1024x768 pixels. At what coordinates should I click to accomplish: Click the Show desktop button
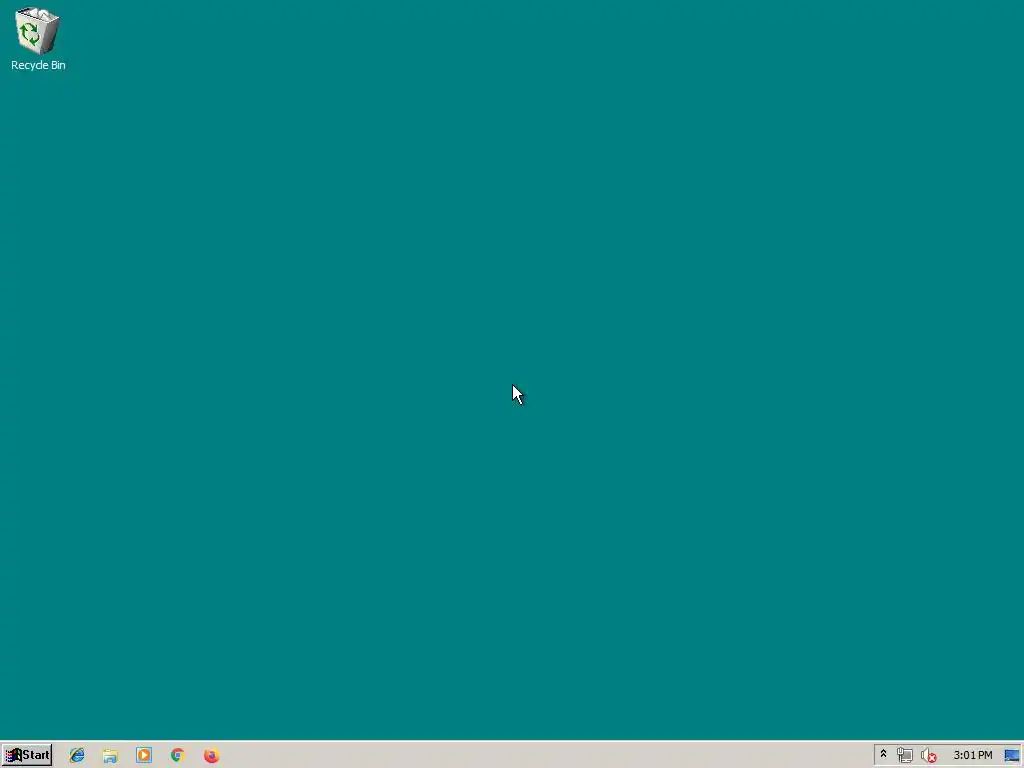point(1012,755)
